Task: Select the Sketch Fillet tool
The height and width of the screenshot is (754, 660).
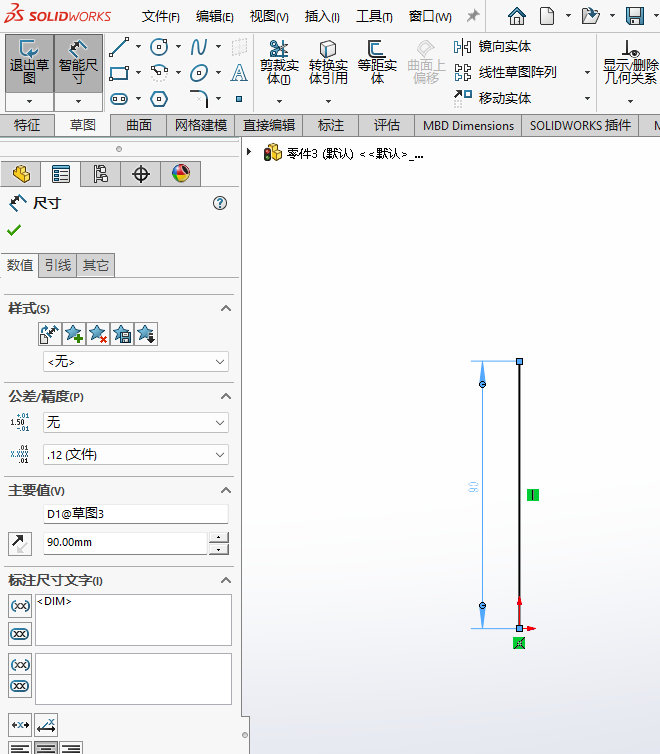Action: pos(199,99)
